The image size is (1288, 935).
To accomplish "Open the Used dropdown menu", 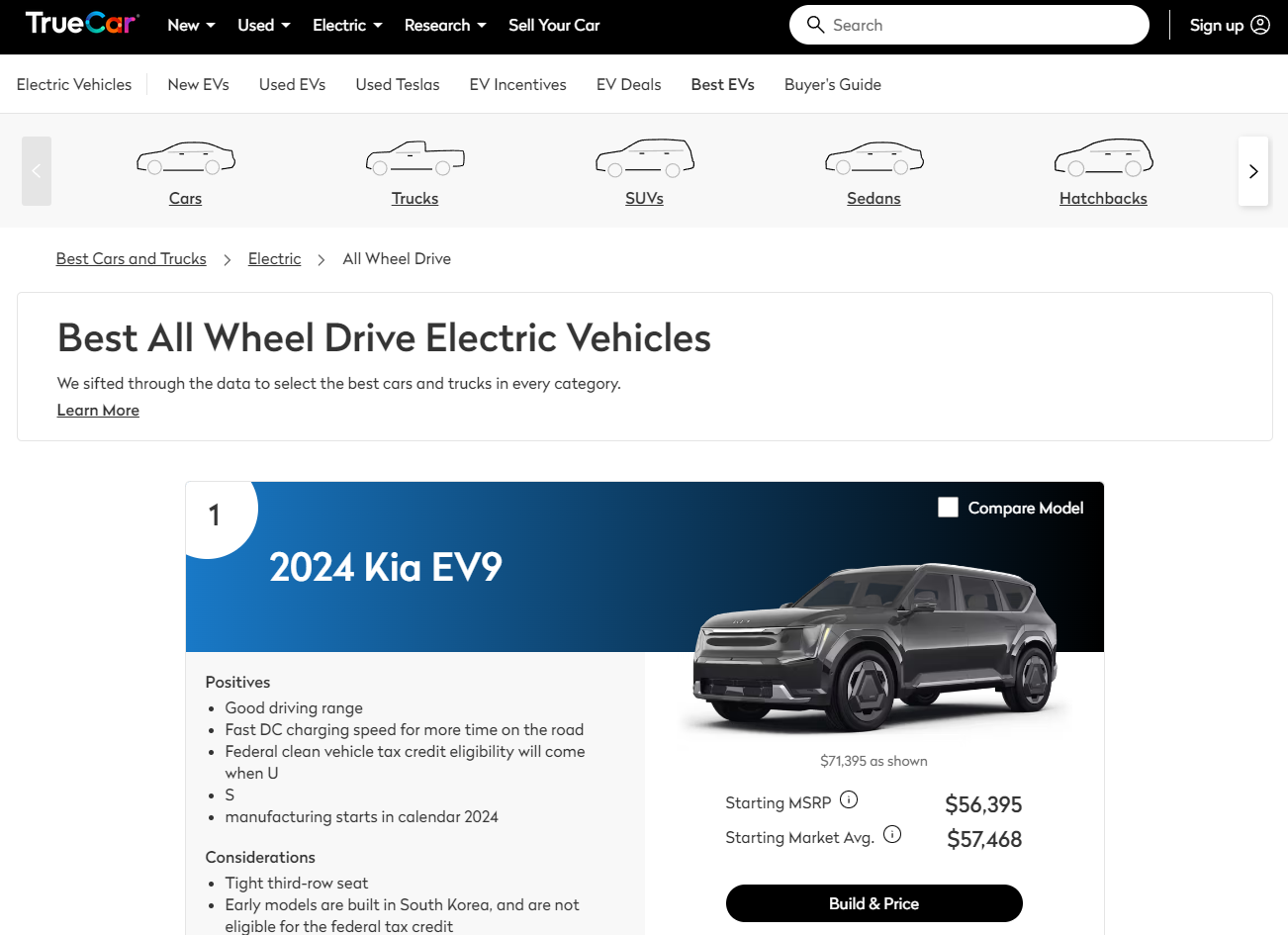I will pyautogui.click(x=264, y=25).
